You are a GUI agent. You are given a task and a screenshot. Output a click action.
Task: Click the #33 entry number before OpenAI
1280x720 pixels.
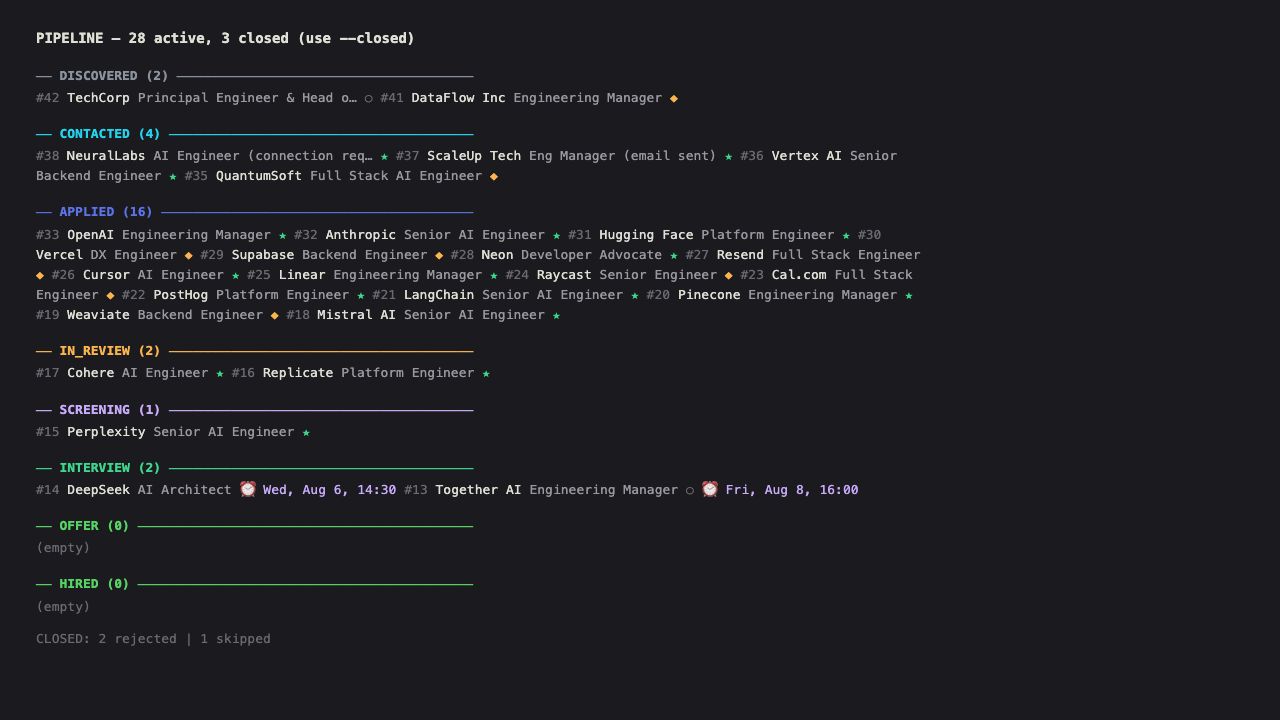click(48, 235)
